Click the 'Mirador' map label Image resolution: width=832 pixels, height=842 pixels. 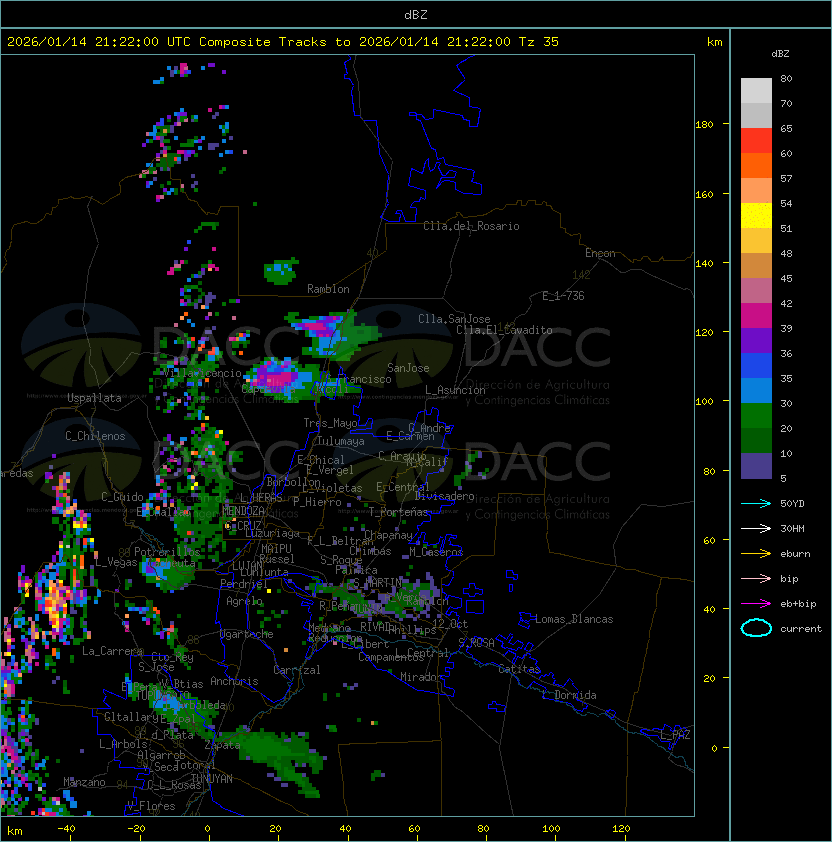[x=421, y=677]
